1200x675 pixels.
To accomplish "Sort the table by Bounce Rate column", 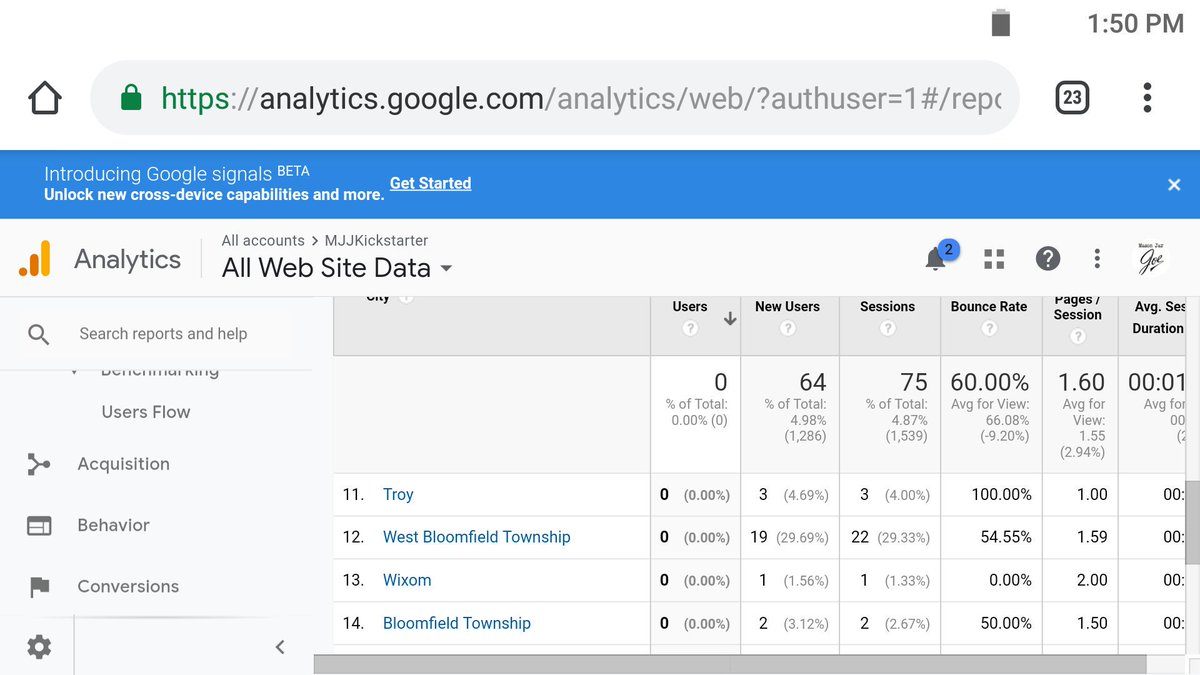I will point(989,307).
